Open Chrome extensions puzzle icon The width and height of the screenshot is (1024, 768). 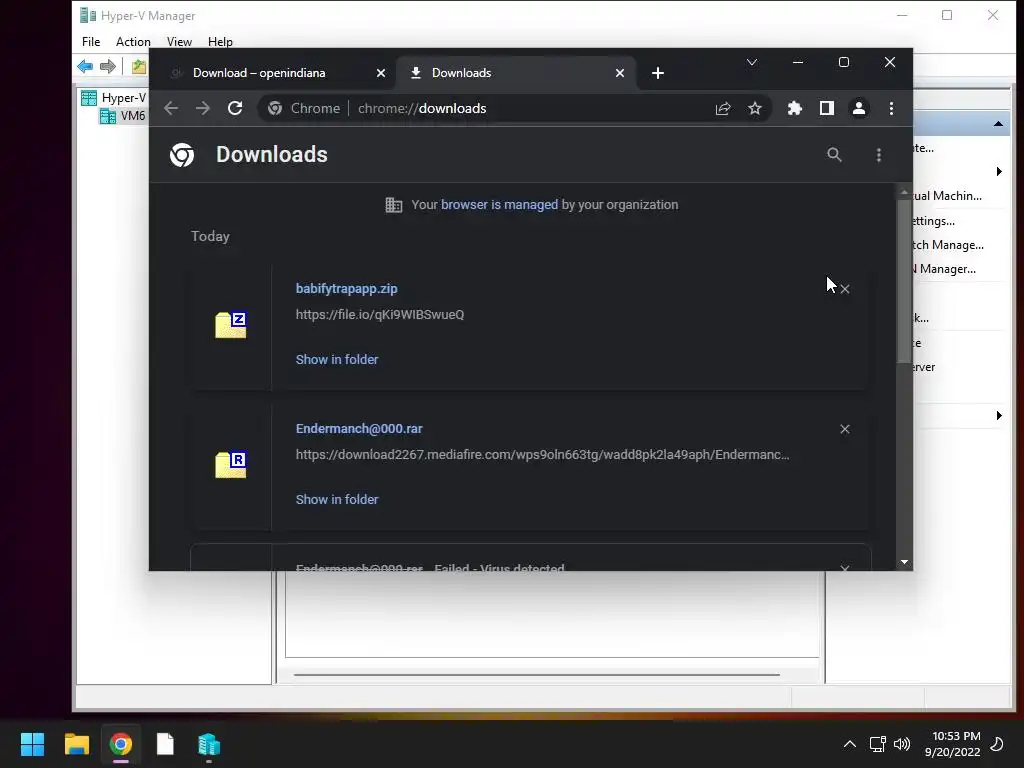point(794,108)
